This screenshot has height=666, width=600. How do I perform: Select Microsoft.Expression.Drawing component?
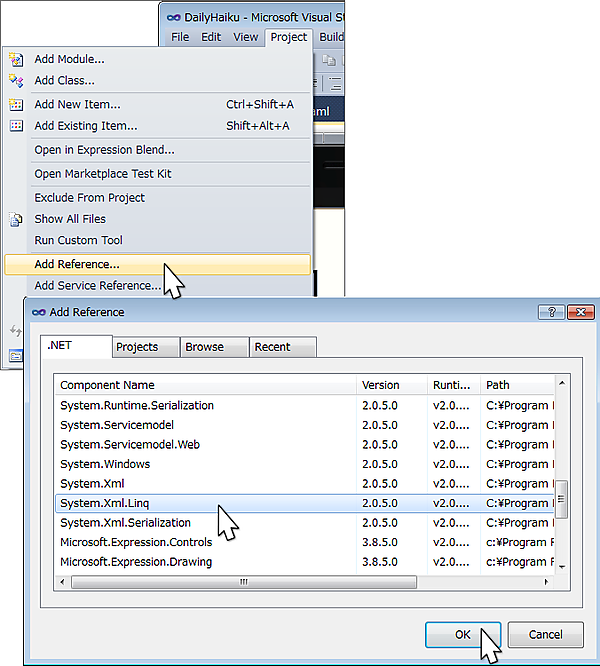(x=305, y=562)
